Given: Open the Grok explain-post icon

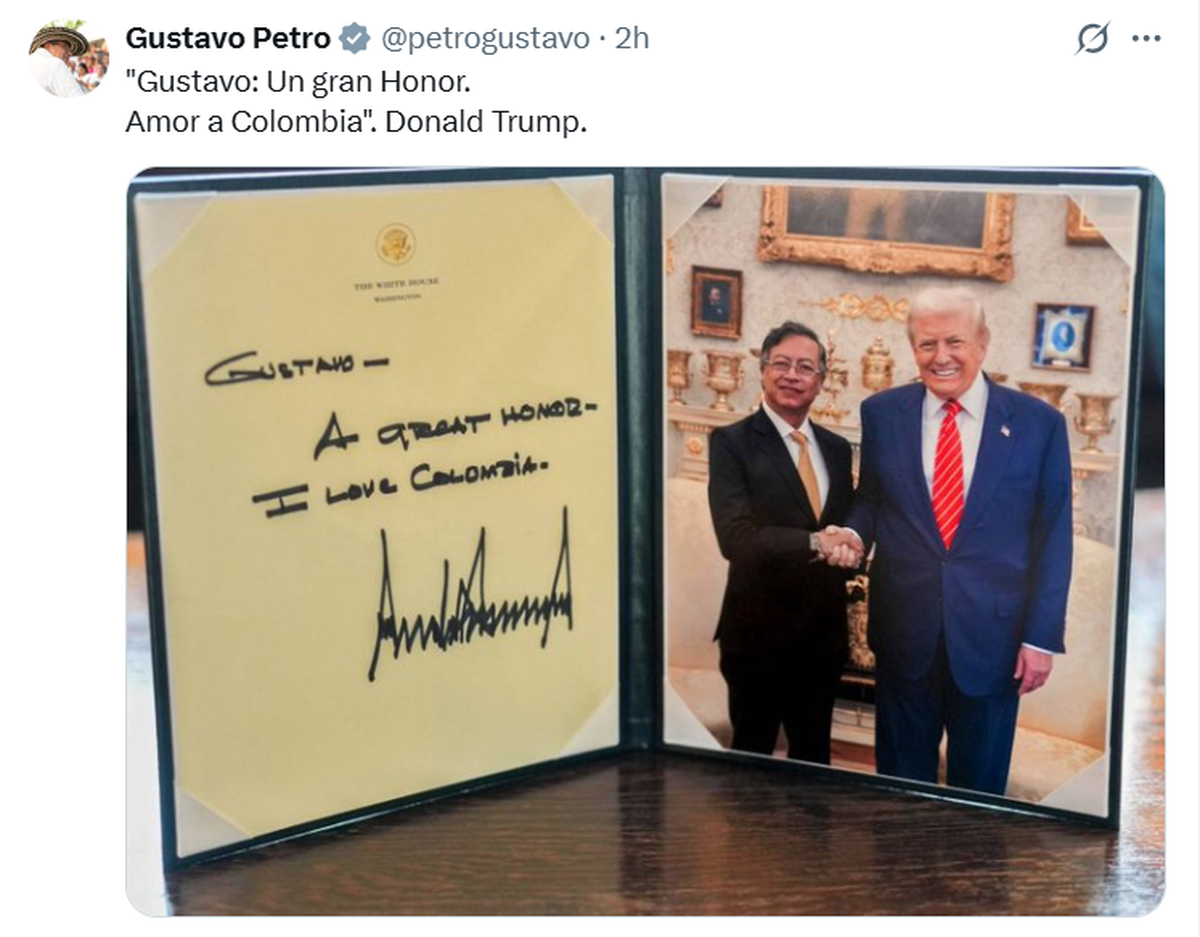Looking at the screenshot, I should 1093,39.
